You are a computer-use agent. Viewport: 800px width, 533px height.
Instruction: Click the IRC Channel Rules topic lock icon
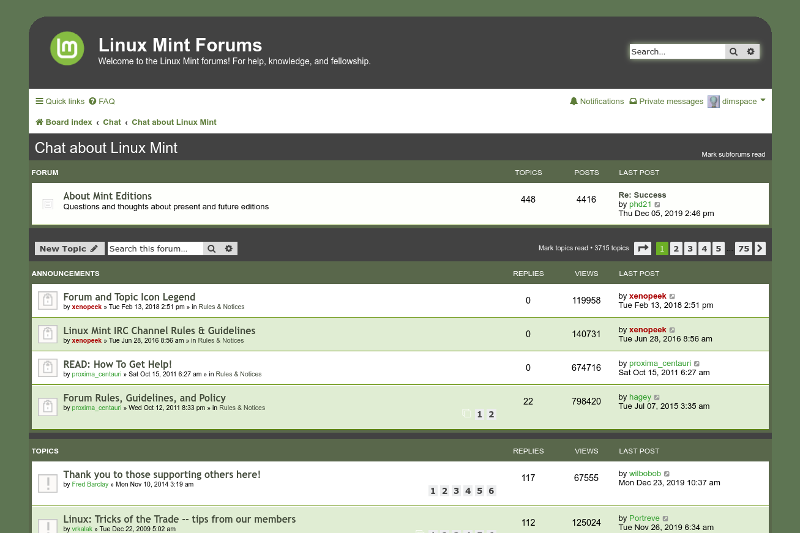pyautogui.click(x=47, y=334)
